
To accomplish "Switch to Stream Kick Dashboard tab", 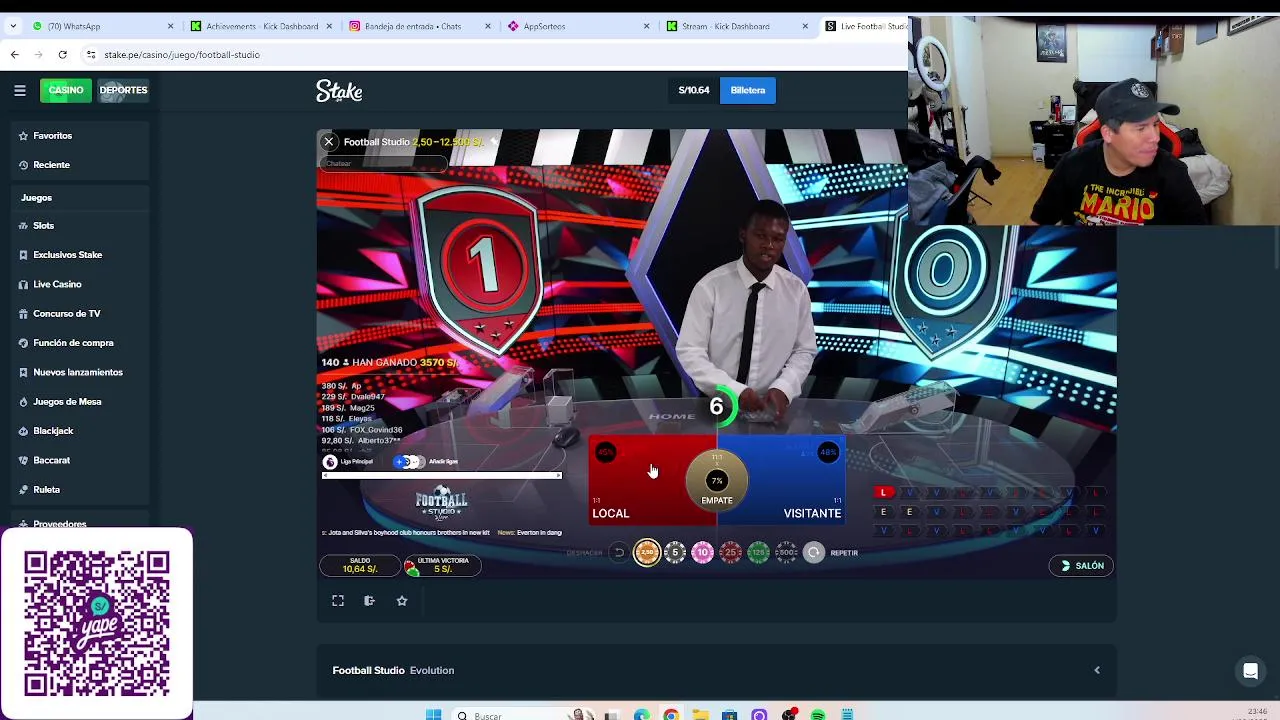I will tap(737, 26).
